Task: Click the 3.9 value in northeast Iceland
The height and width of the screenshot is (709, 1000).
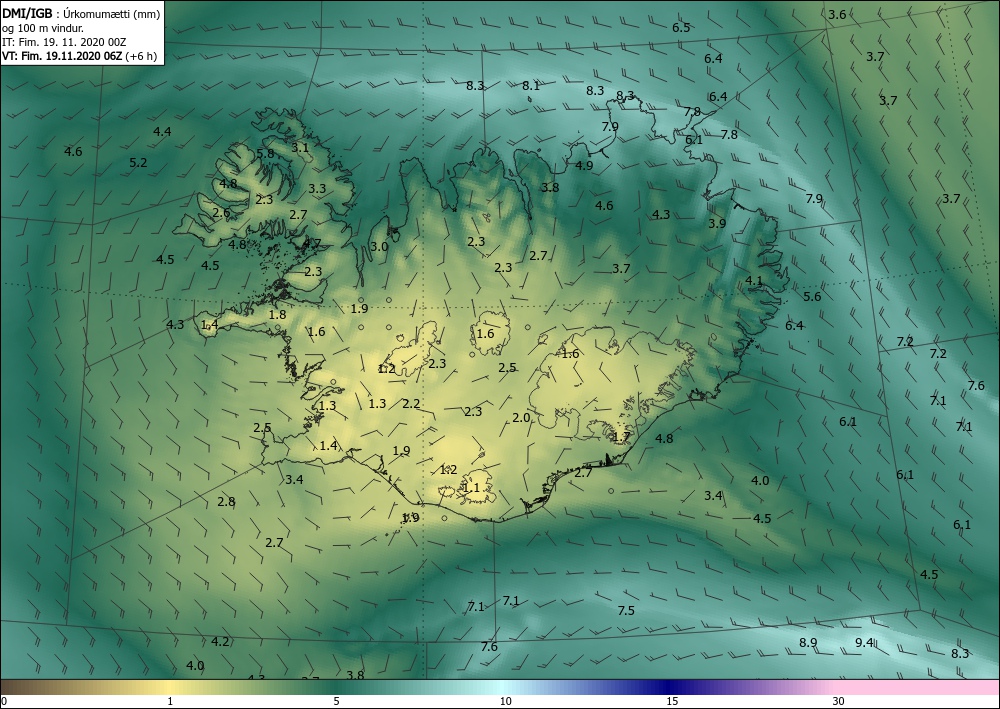Action: point(717,224)
